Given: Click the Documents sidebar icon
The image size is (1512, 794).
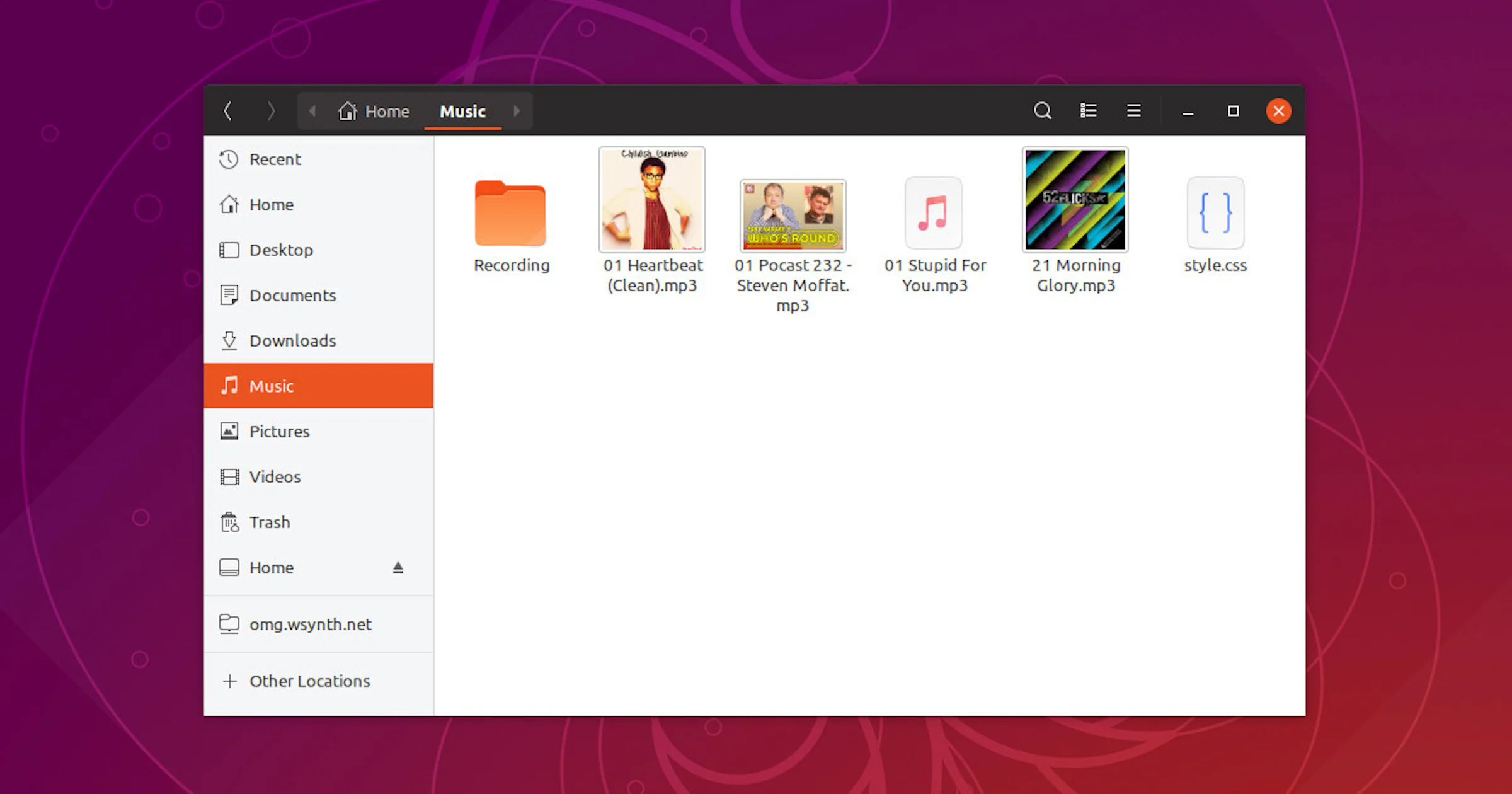Looking at the screenshot, I should click(x=229, y=295).
